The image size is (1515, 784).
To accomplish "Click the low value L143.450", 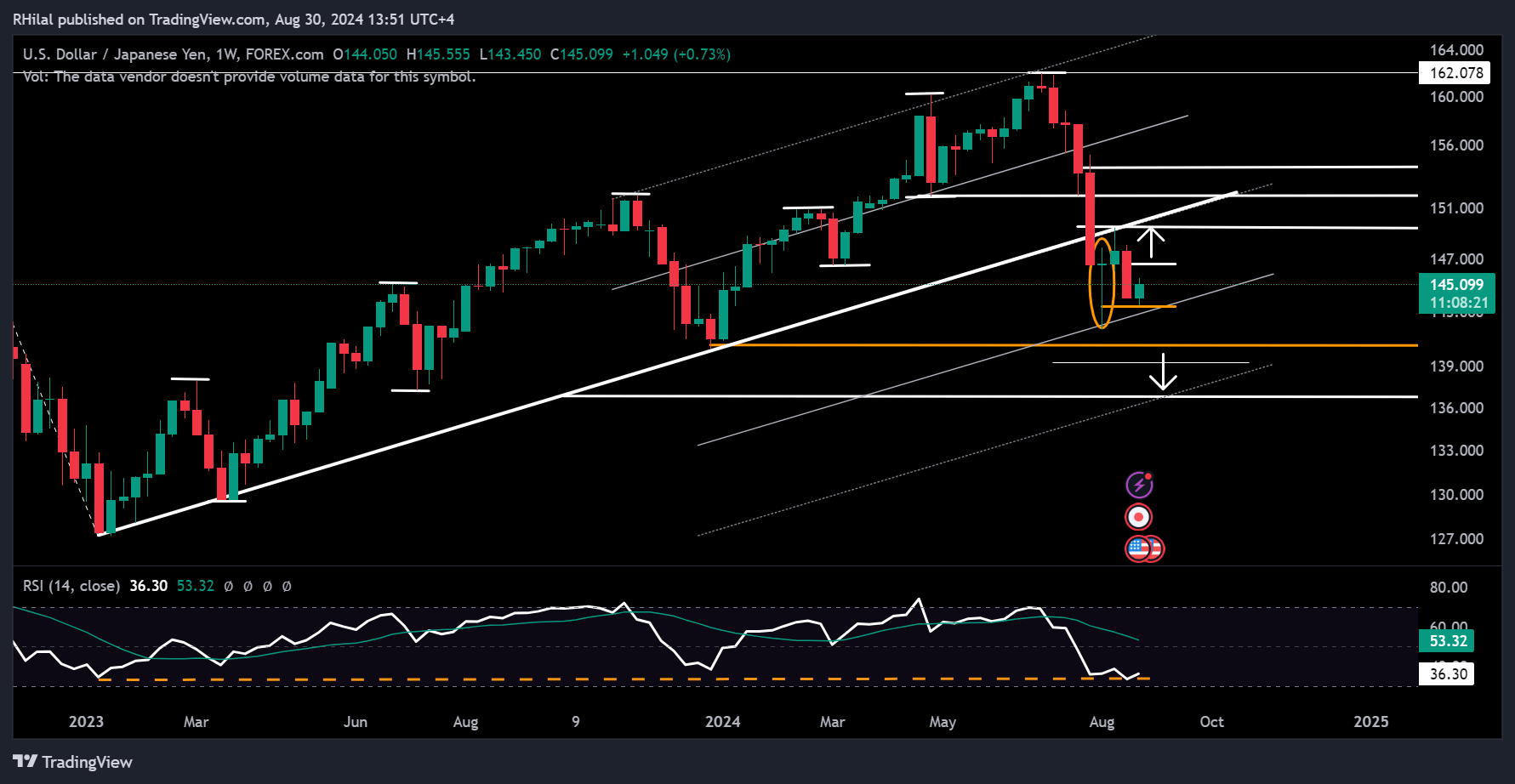I will click(x=510, y=54).
